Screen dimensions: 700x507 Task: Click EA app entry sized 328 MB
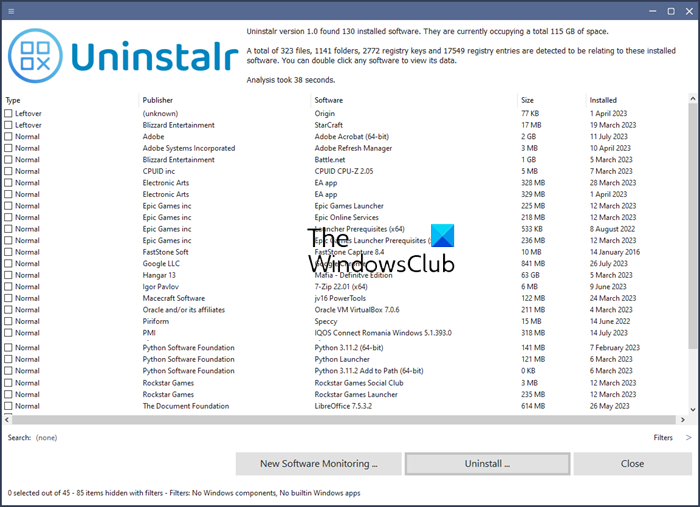pyautogui.click(x=326, y=183)
